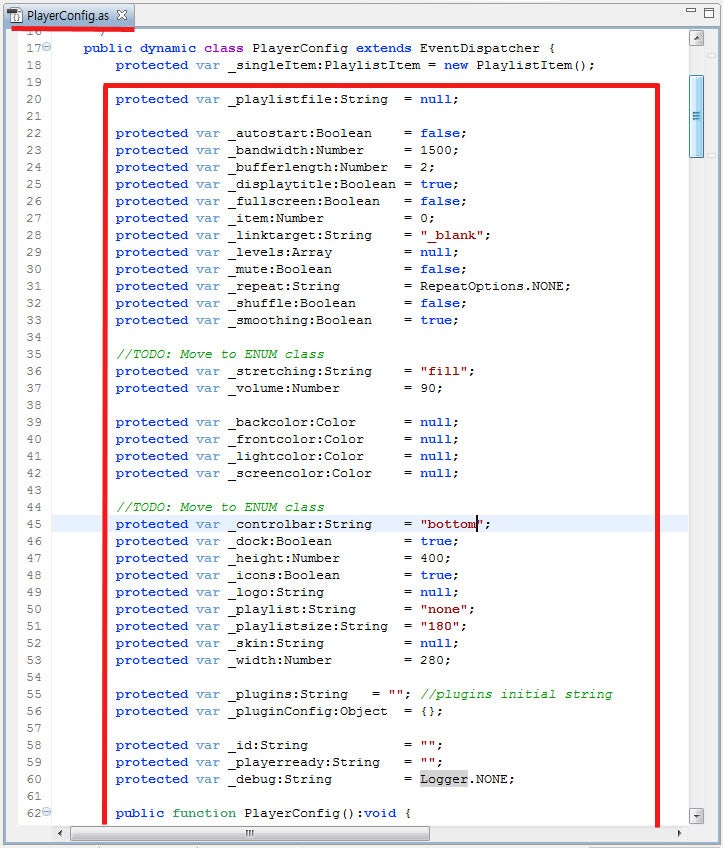Viewport: 723px width, 848px height.
Task: Click the plugins initial string comment
Action: (x=516, y=694)
